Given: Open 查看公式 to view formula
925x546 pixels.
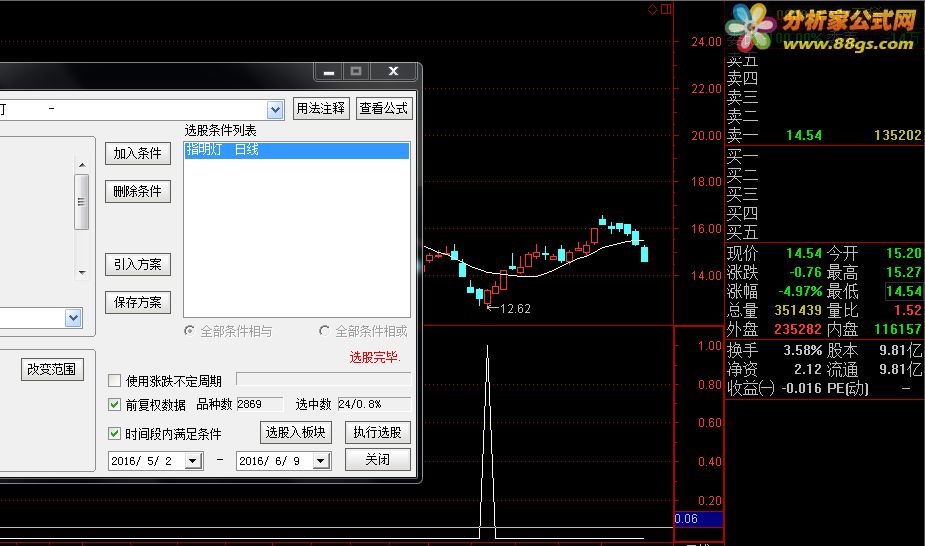Looking at the screenshot, I should (383, 108).
